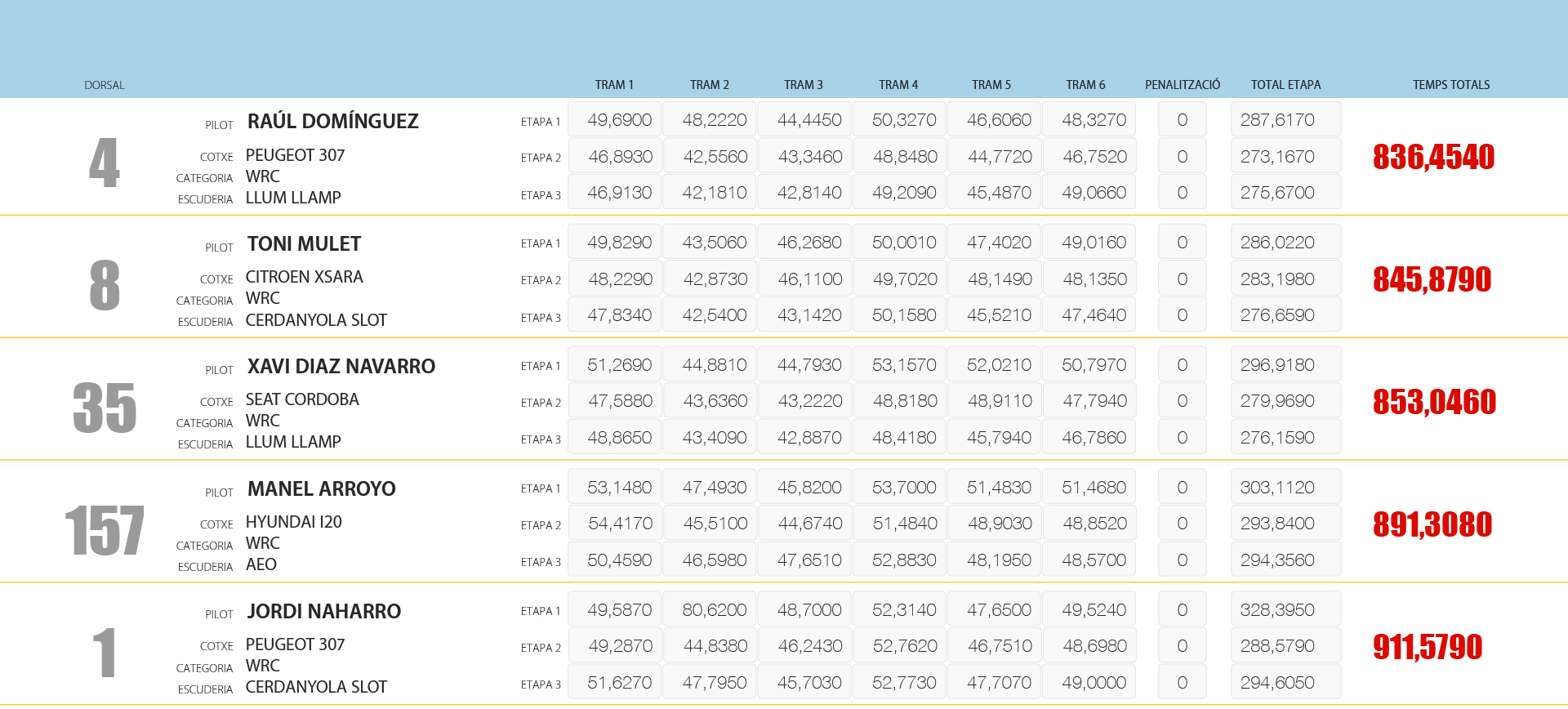Select total time 911,5790
This screenshot has width=1568, height=709.
click(1427, 647)
